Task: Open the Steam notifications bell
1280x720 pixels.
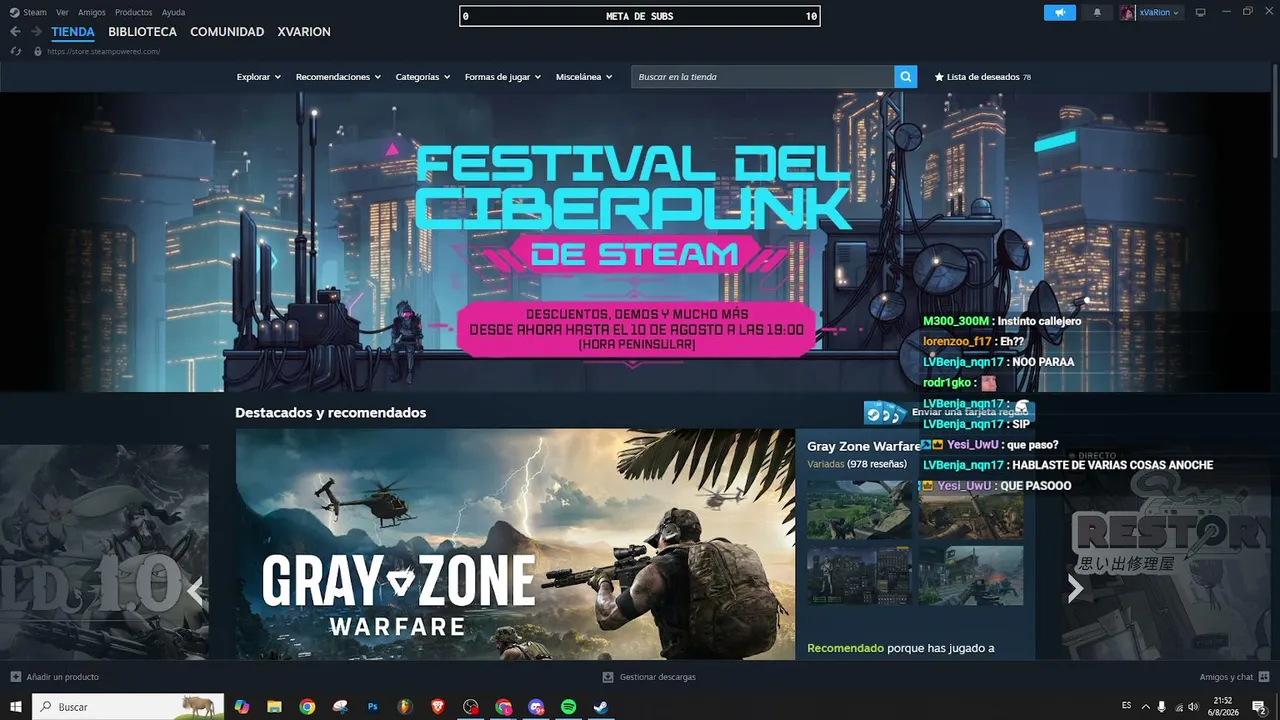Action: [1097, 12]
